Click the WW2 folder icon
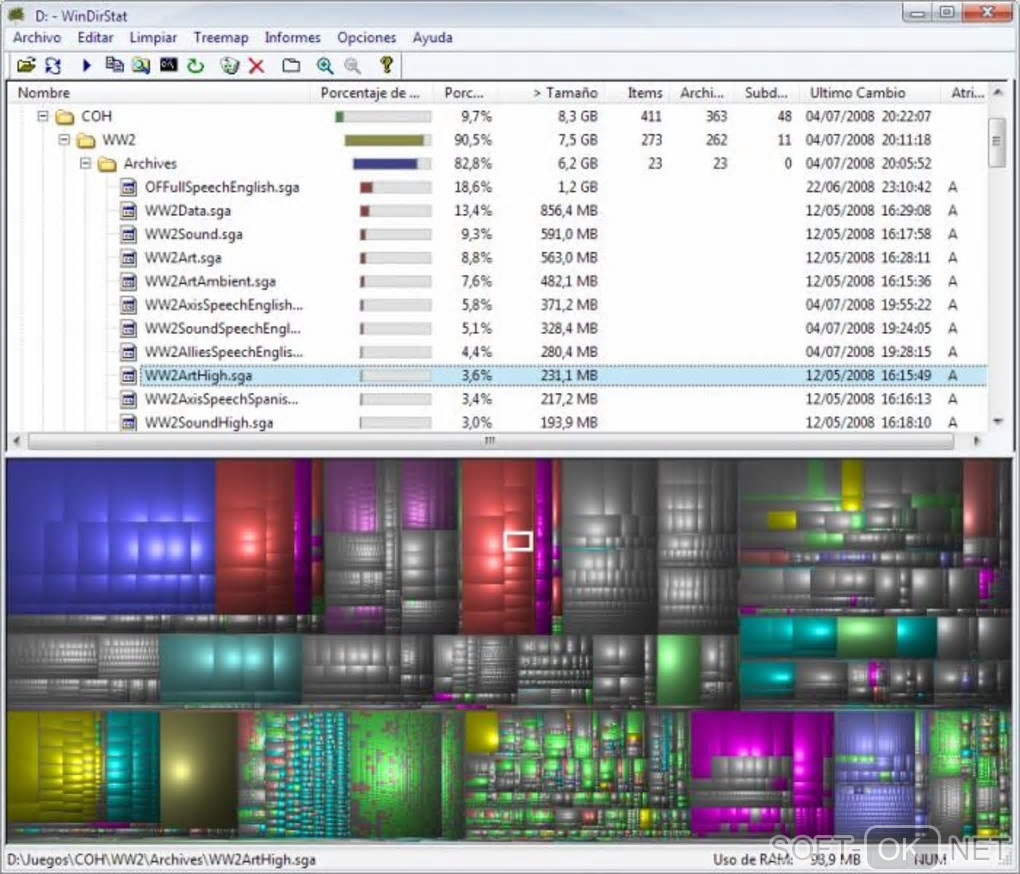 click(x=86, y=140)
